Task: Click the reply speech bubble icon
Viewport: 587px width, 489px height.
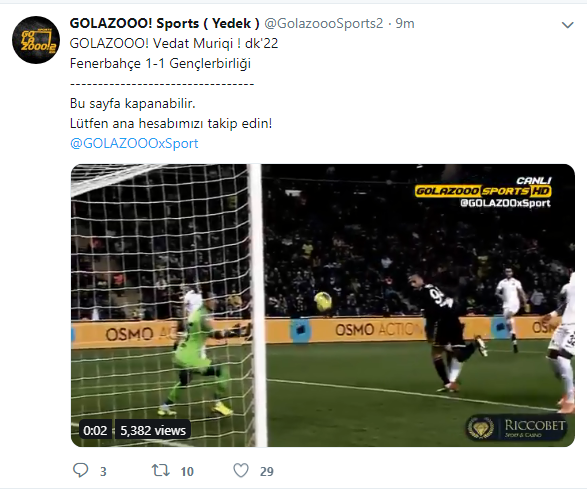Action: coord(80,470)
